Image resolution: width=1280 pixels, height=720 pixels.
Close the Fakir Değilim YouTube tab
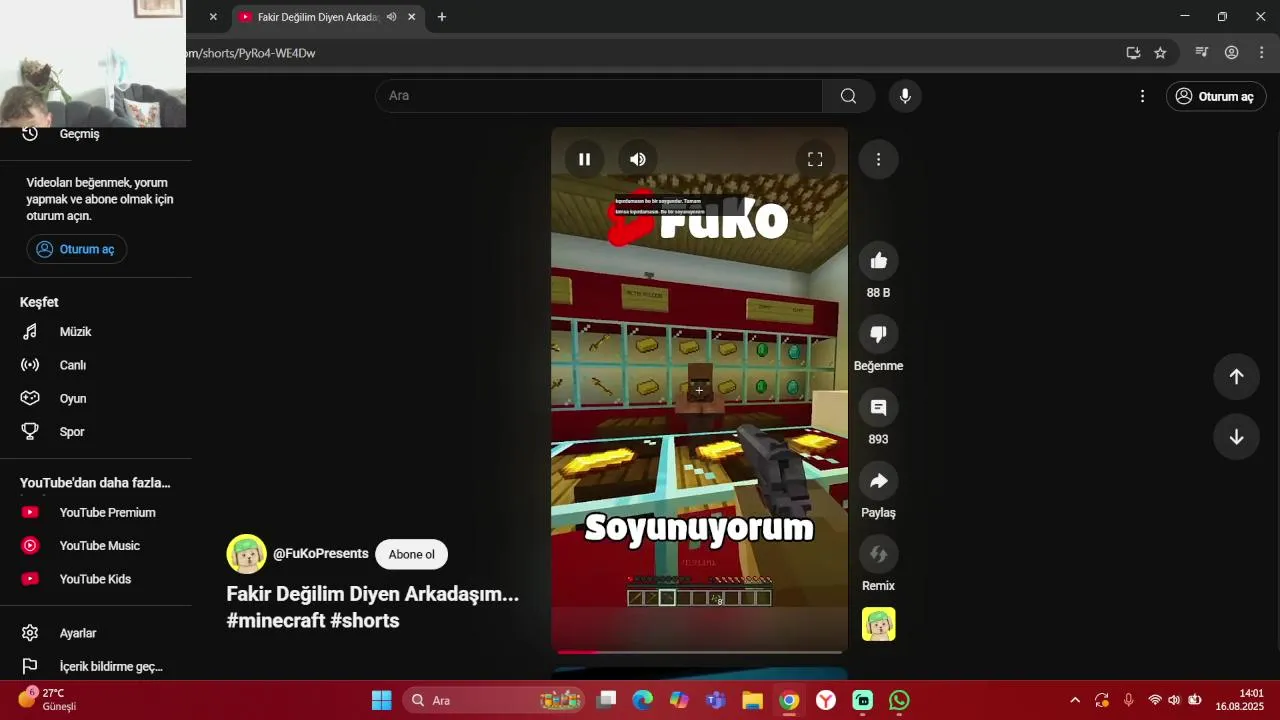[411, 17]
